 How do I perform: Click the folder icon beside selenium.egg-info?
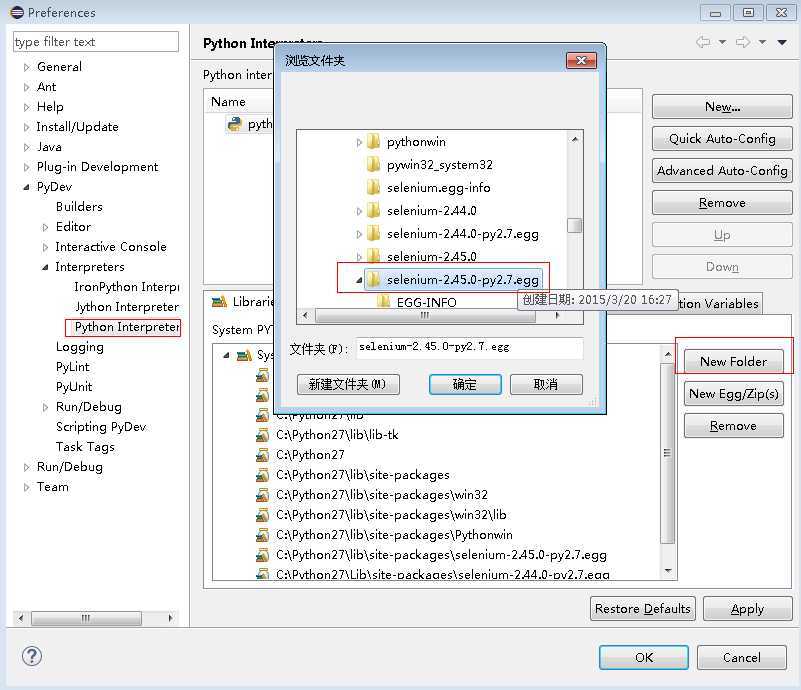(x=373, y=187)
